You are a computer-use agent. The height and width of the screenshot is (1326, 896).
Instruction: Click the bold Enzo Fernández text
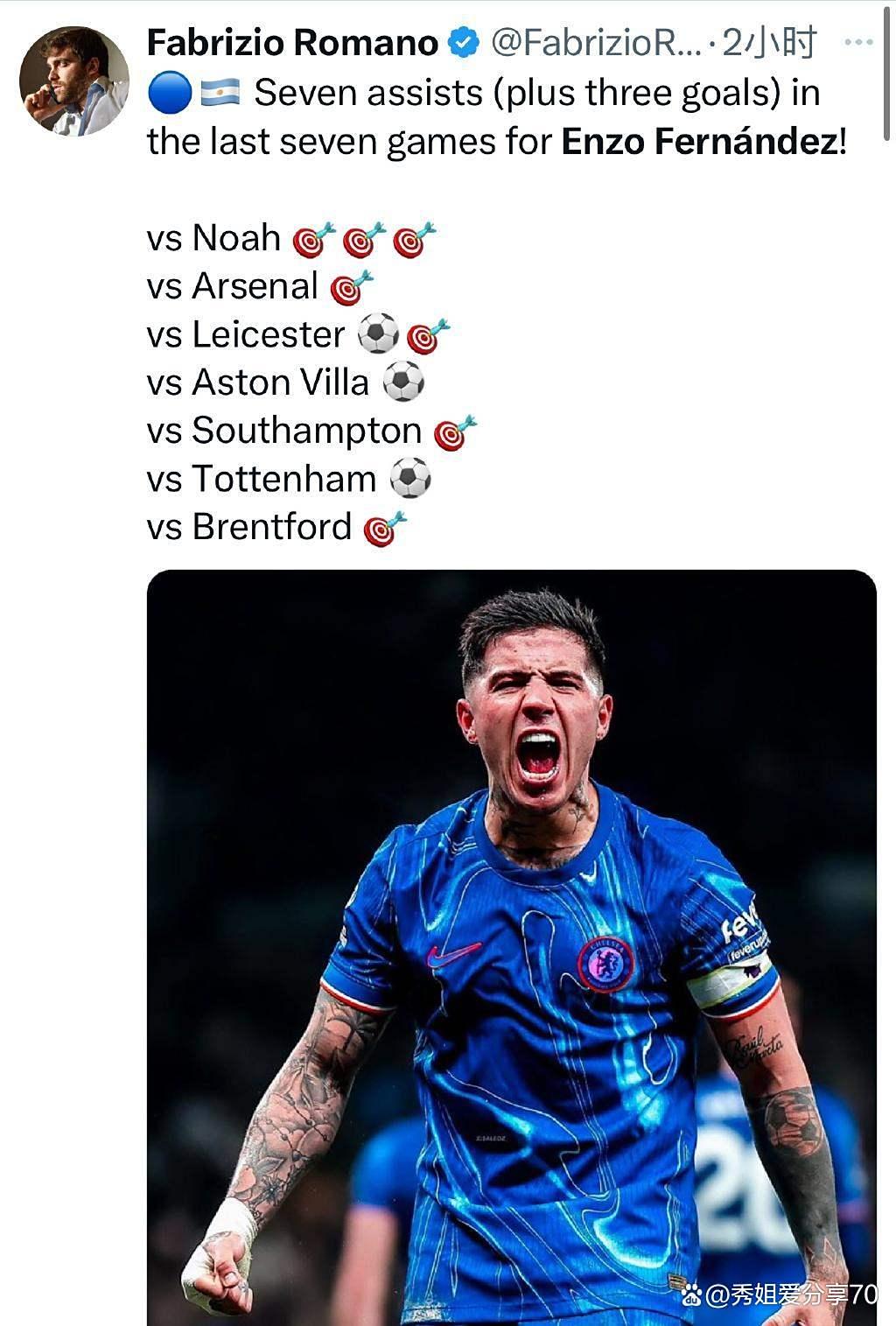699,142
